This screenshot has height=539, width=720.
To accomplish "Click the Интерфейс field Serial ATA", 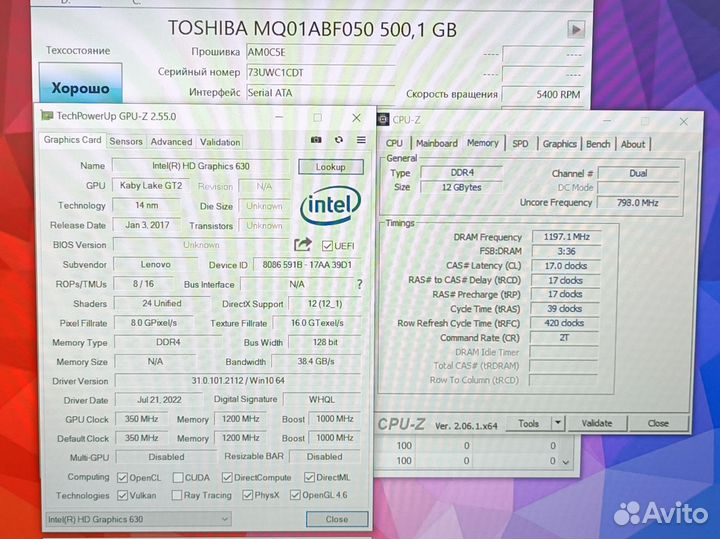I will [321, 93].
